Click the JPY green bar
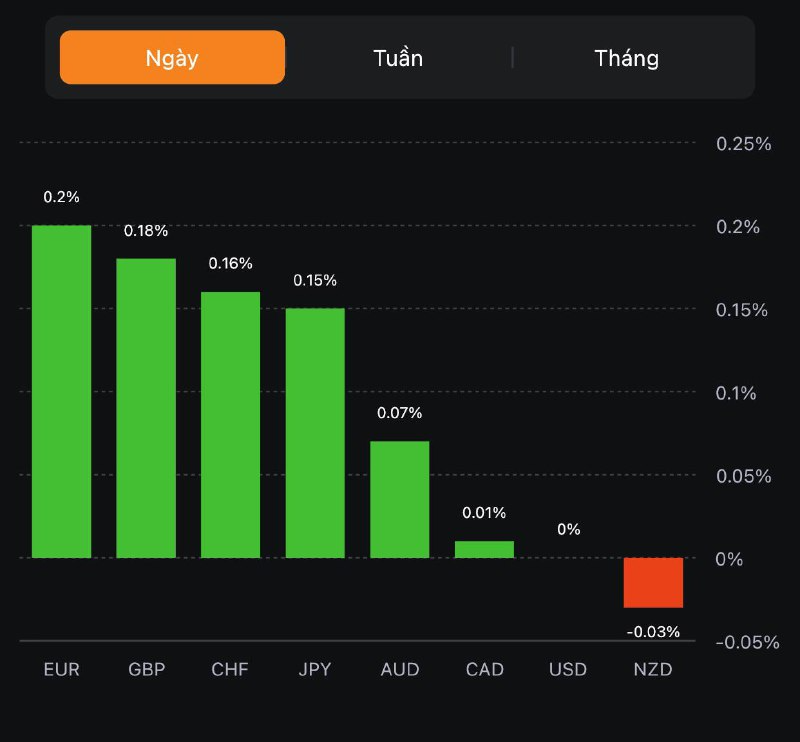Screen dimensions: 800x742 315,432
